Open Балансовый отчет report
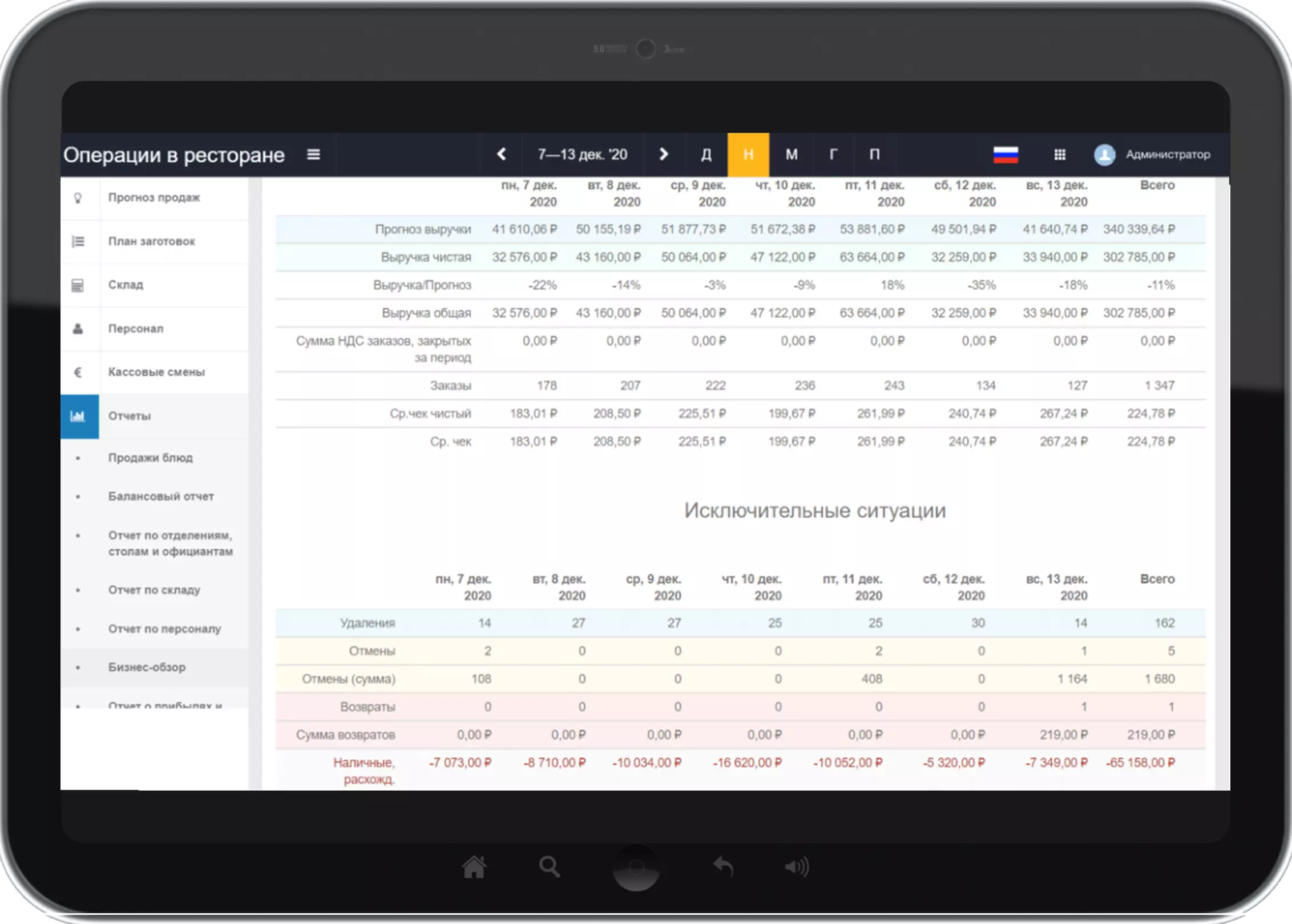 tap(161, 496)
